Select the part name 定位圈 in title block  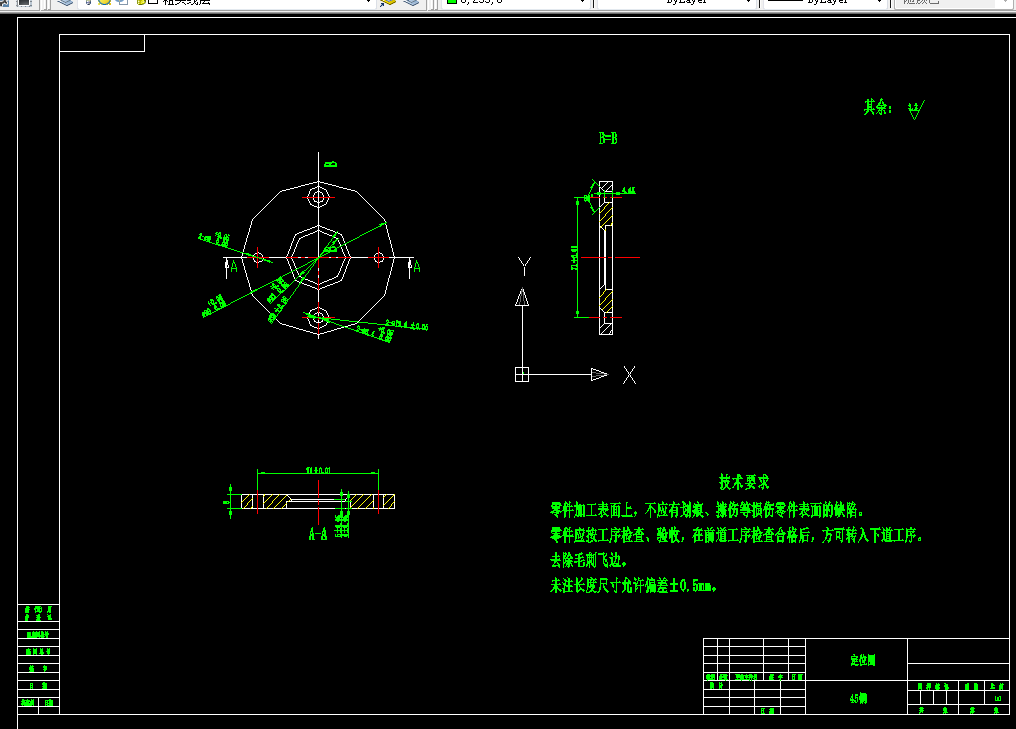click(x=862, y=660)
